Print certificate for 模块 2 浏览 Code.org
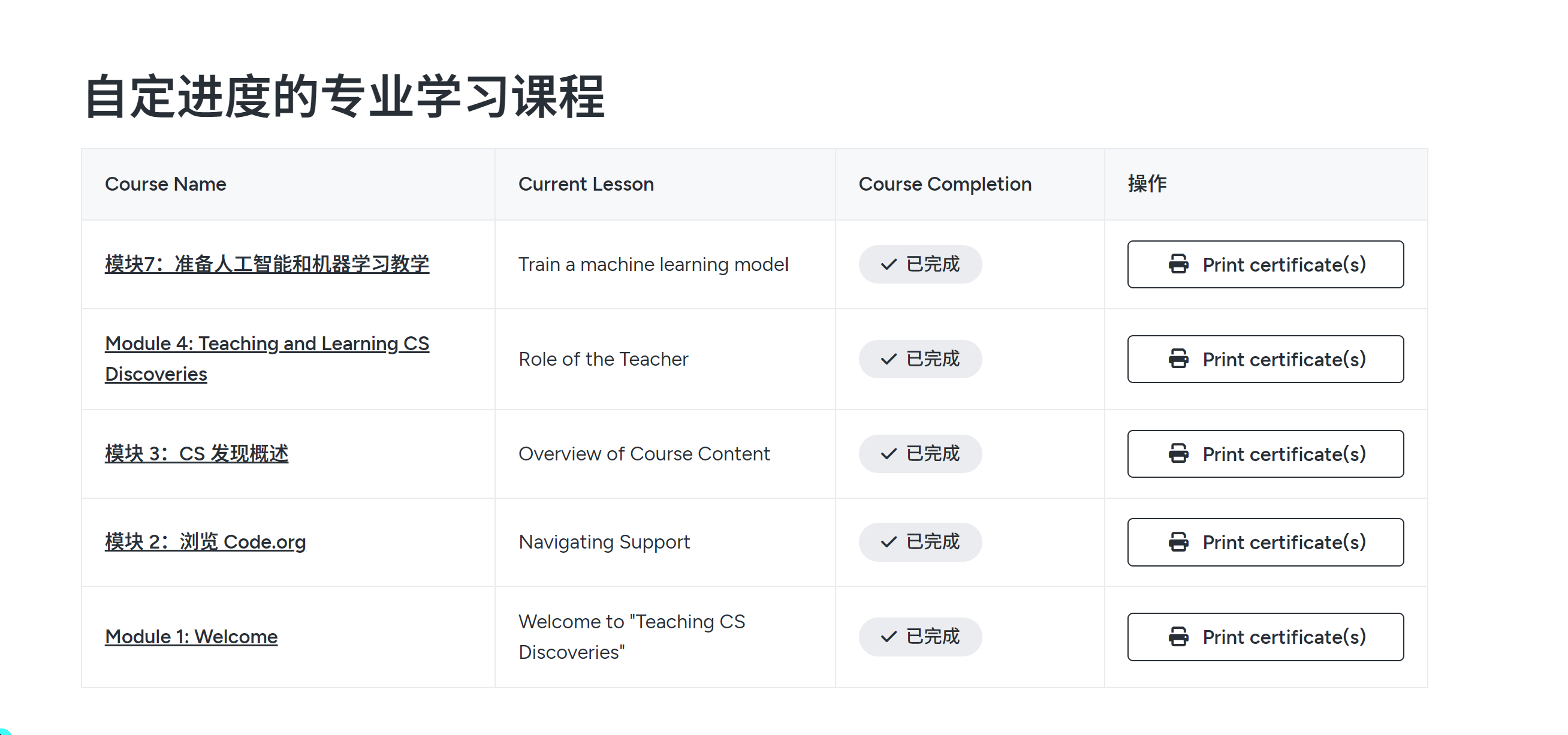1568x735 pixels. pyautogui.click(x=1265, y=542)
